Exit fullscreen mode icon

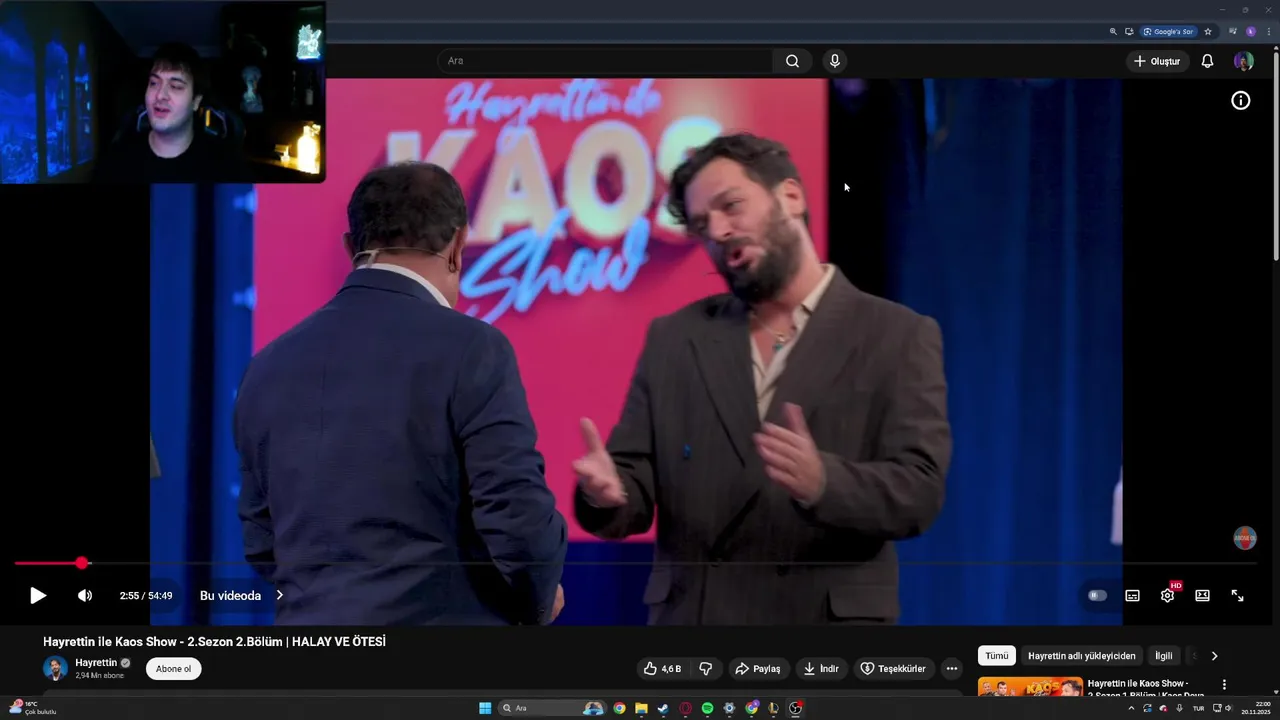[1237, 596]
